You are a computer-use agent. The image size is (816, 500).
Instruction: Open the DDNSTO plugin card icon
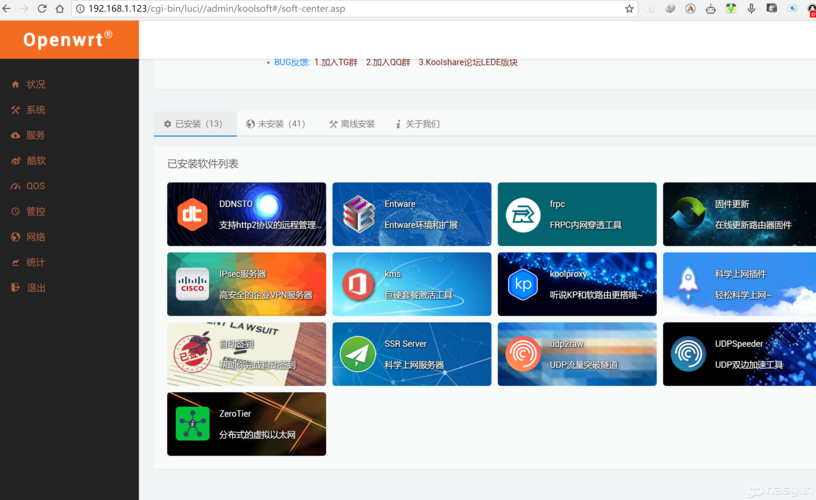coord(193,214)
